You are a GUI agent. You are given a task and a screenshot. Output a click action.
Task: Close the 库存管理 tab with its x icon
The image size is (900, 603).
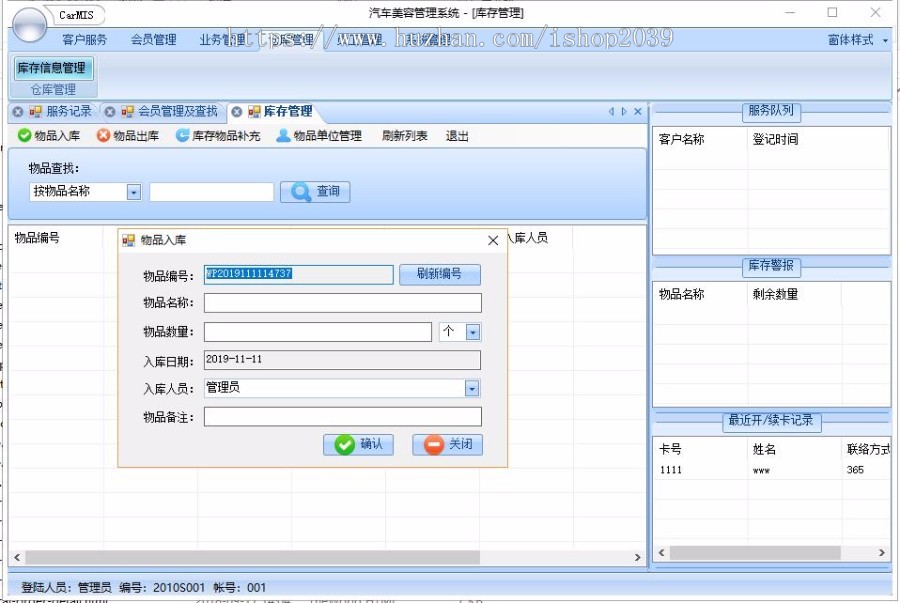pos(236,112)
